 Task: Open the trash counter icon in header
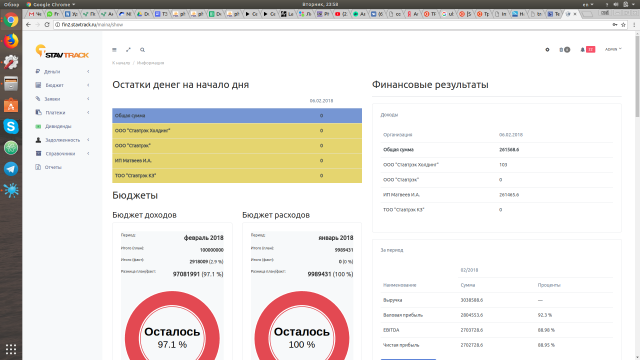(564, 50)
